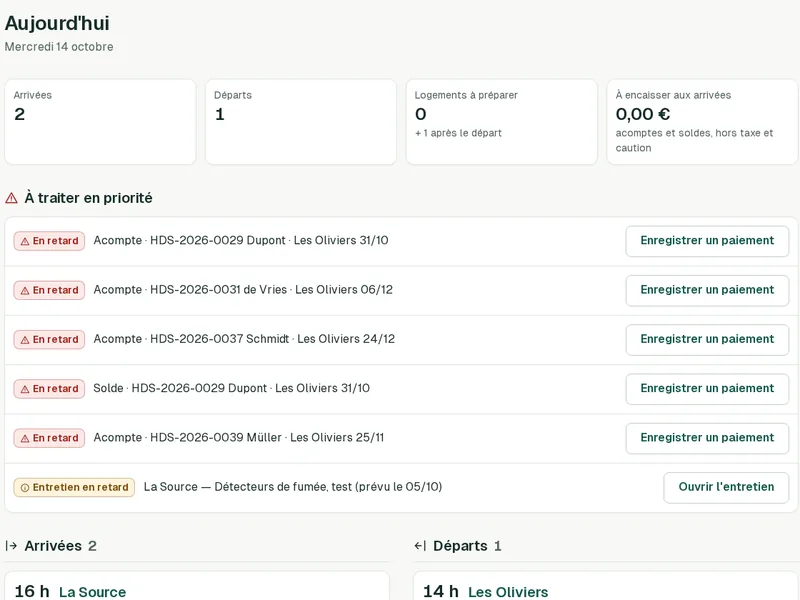Click the En retard badge on Acompte Dupont row

coord(49,241)
